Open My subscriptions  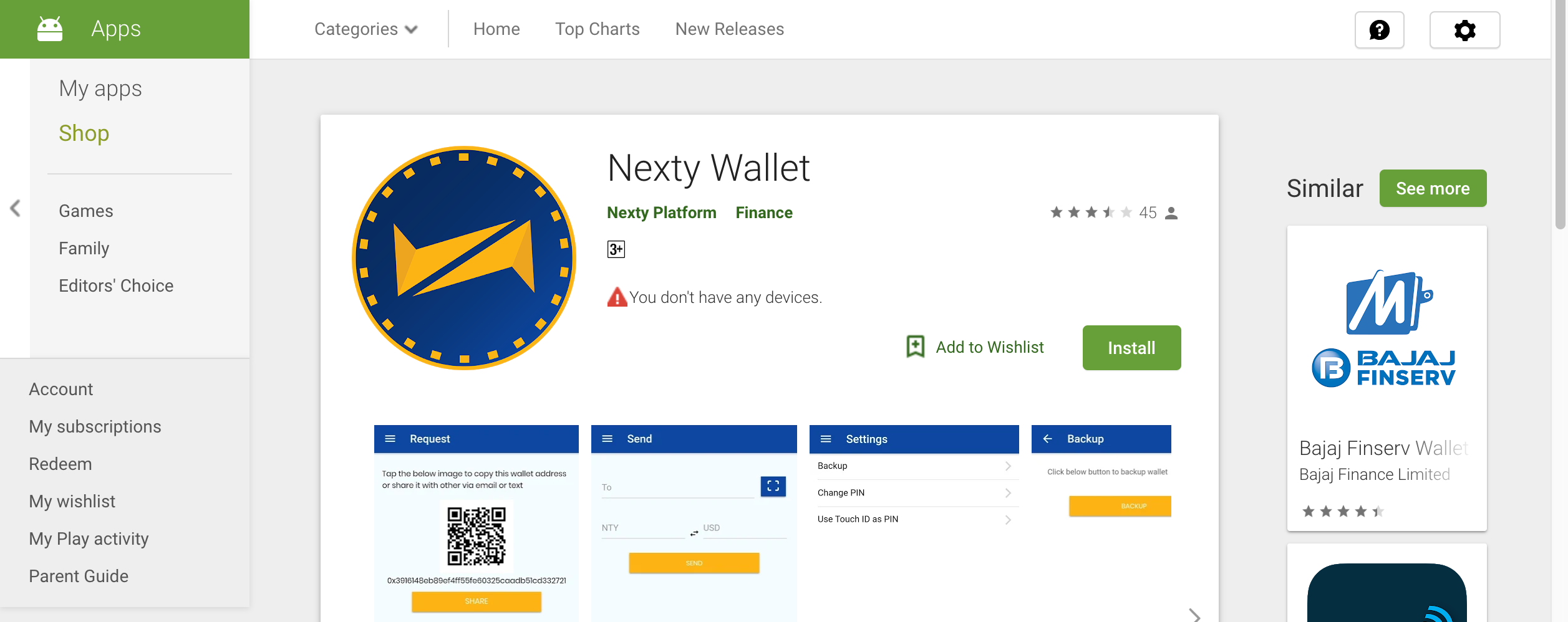[x=95, y=427]
